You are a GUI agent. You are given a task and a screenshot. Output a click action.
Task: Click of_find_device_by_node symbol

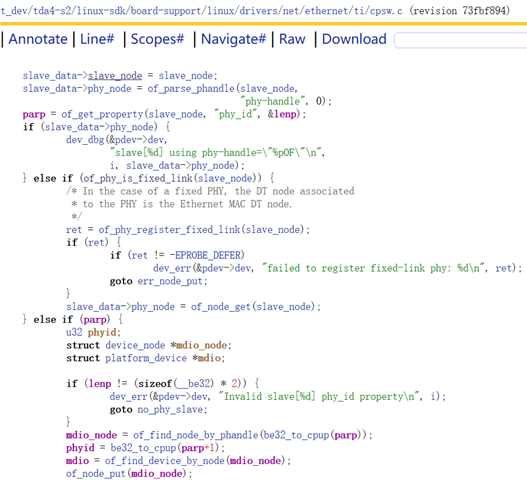[x=164, y=461]
